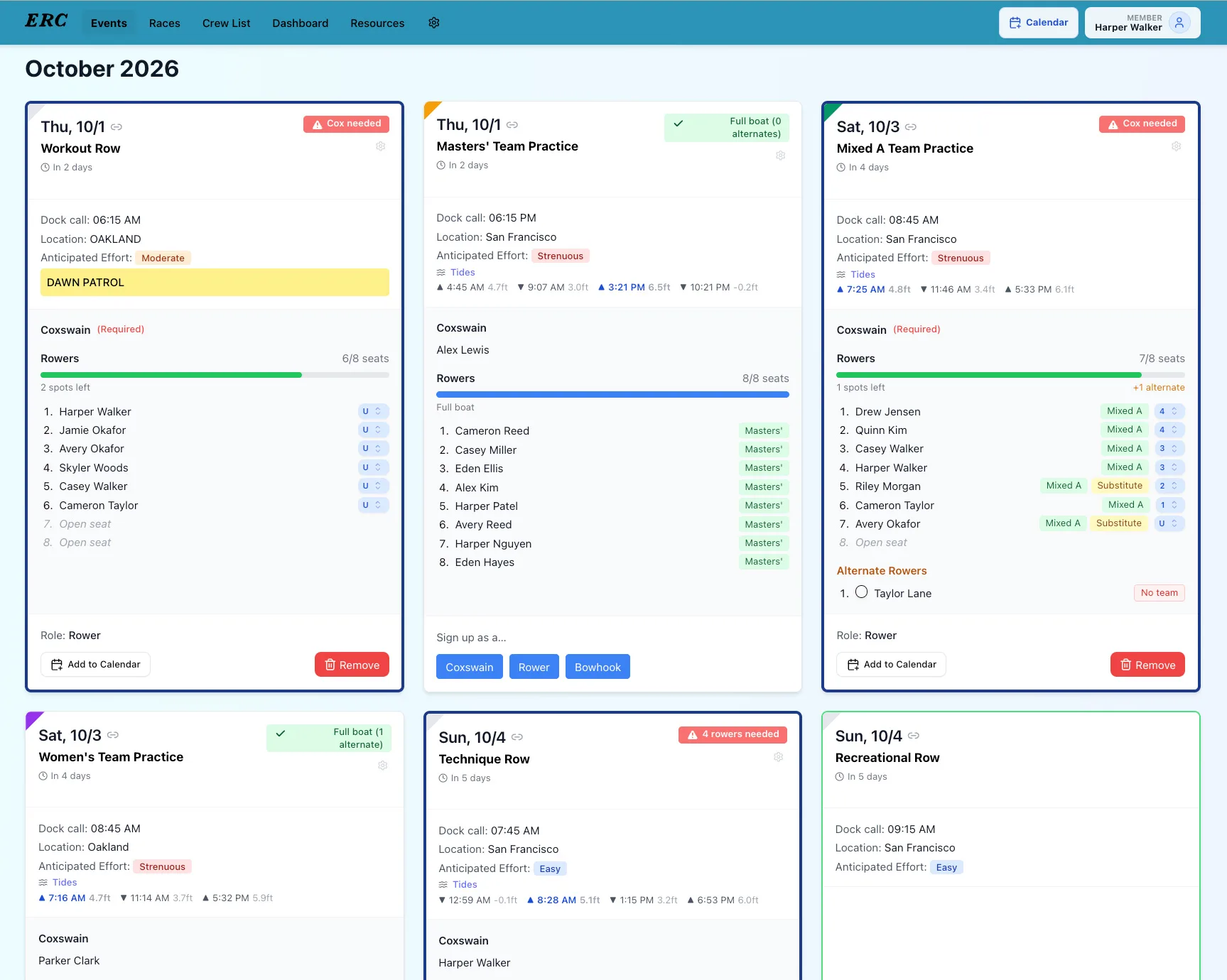1227x980 pixels.
Task: Sign up as Rower for Masters' practice
Action: 534,667
